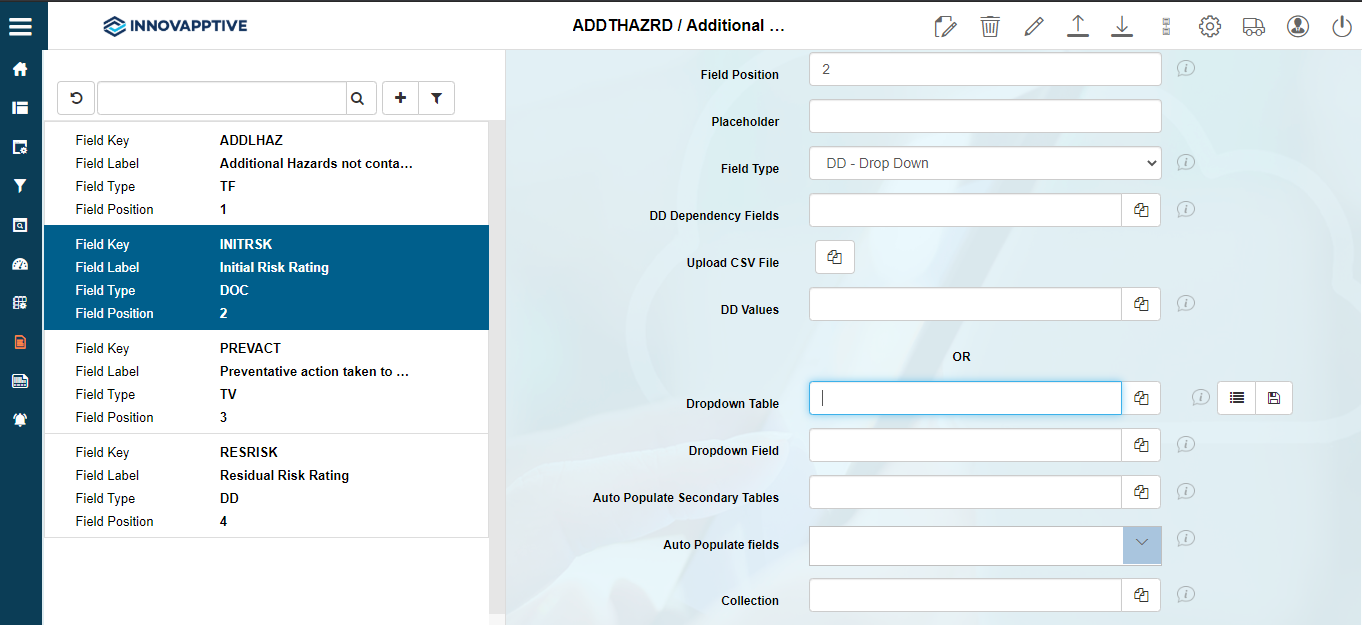Click the download arrow icon in header
This screenshot has height=625, width=1362.
click(x=1122, y=26)
